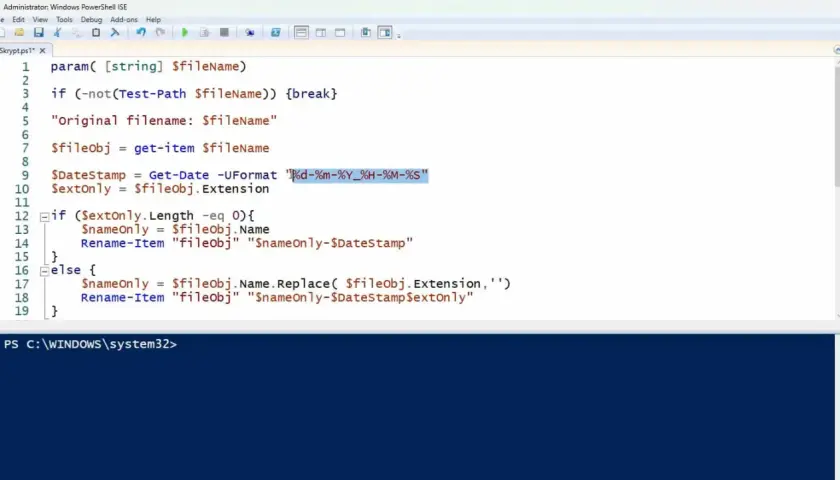The width and height of the screenshot is (840, 480).
Task: Start PowerShell.exe from the toolbar icon
Action: [275, 33]
